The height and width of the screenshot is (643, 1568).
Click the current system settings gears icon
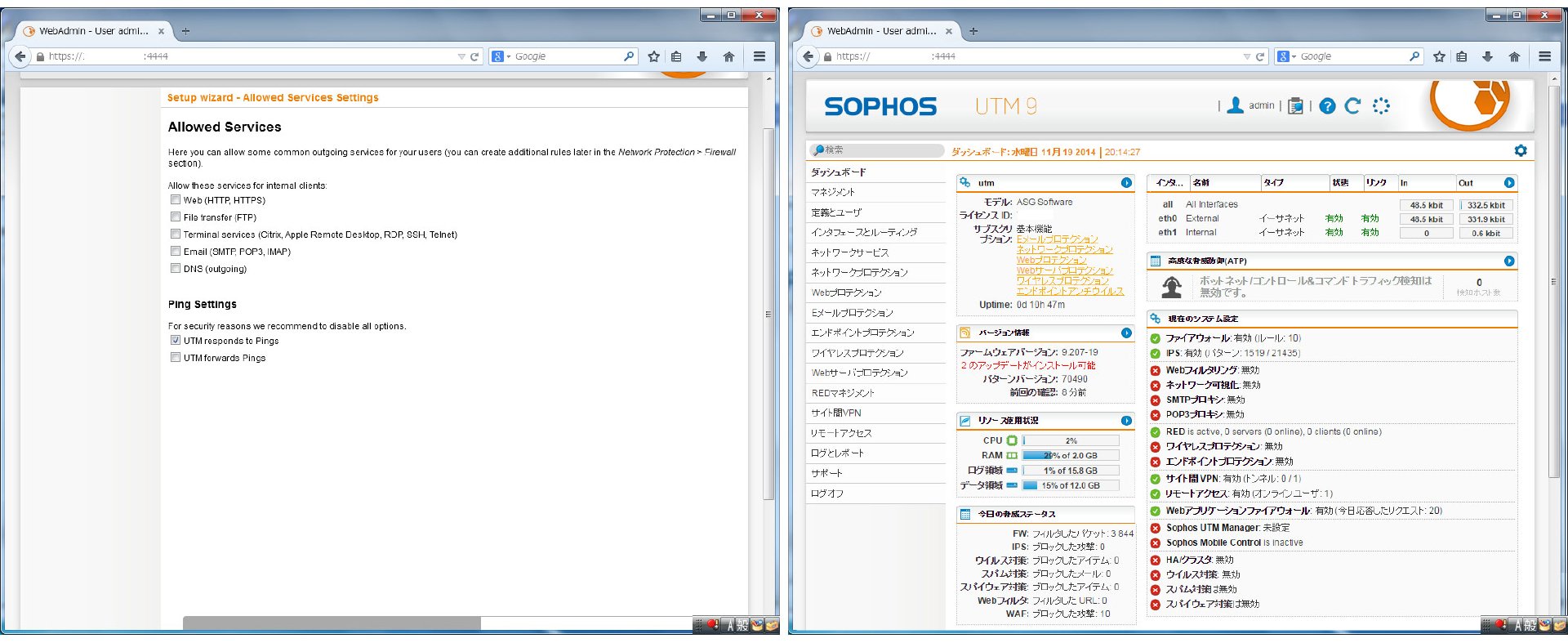tap(1156, 319)
